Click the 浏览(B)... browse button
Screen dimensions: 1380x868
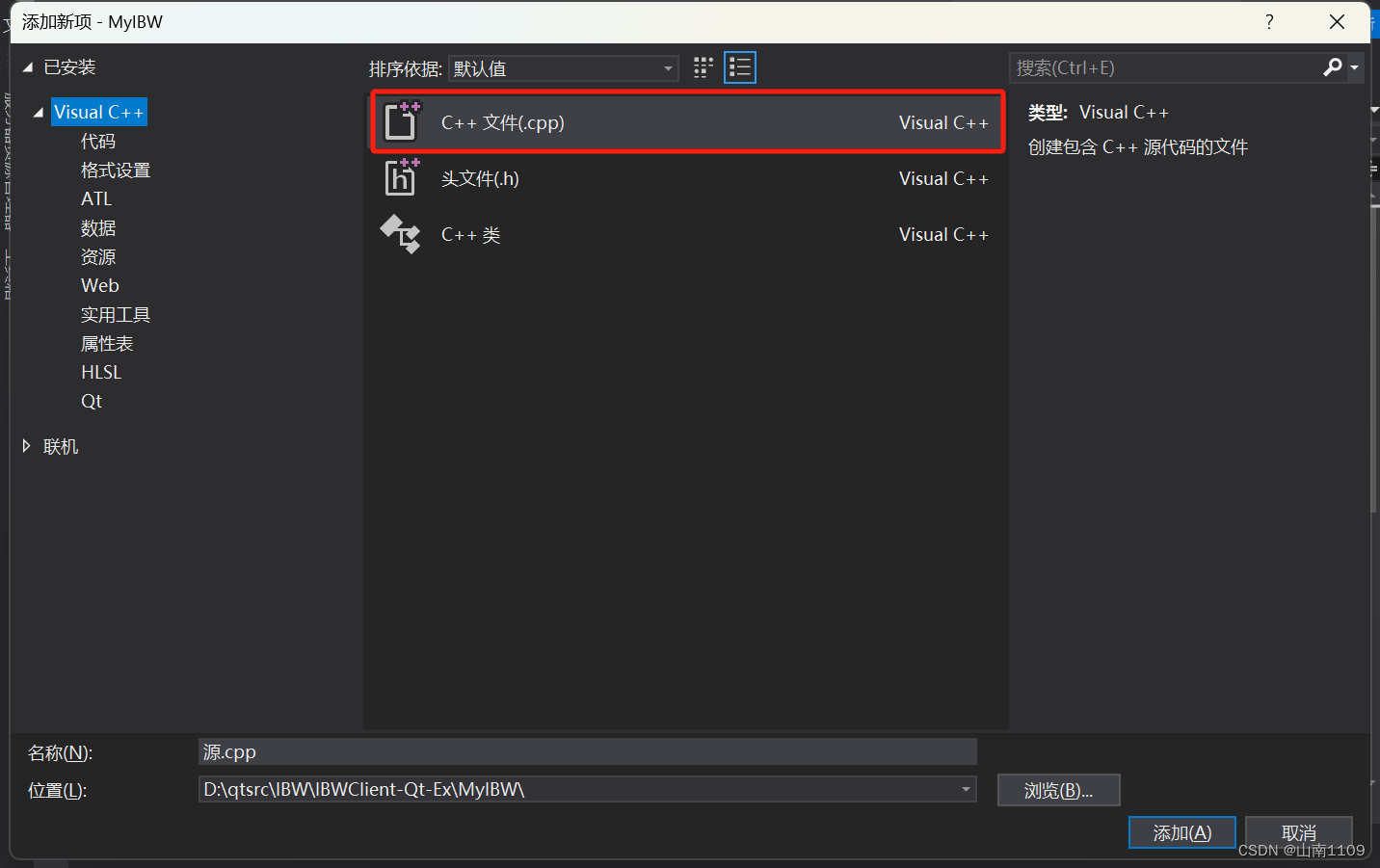pos(1058,790)
